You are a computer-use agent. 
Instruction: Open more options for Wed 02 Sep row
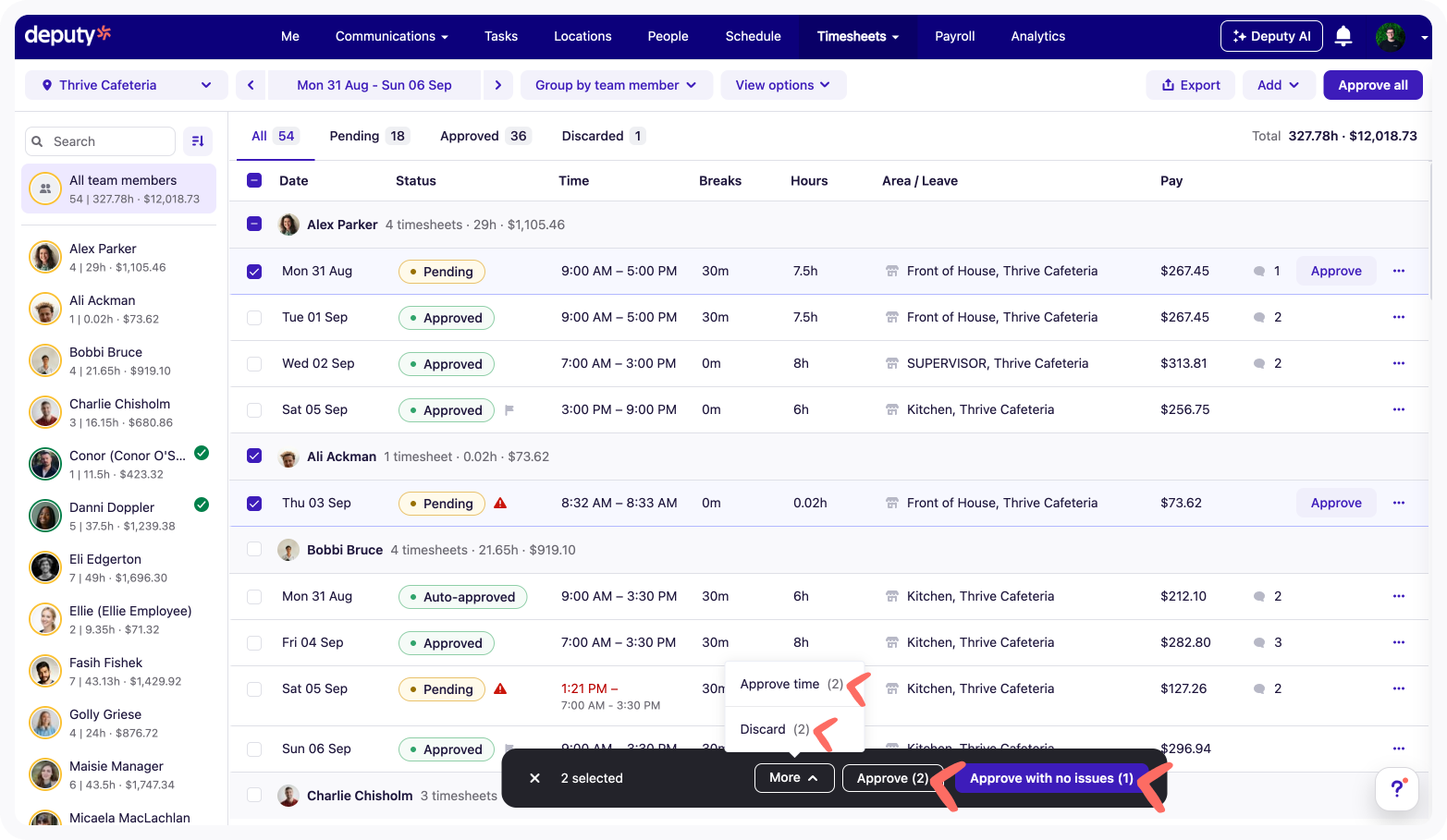coord(1399,363)
